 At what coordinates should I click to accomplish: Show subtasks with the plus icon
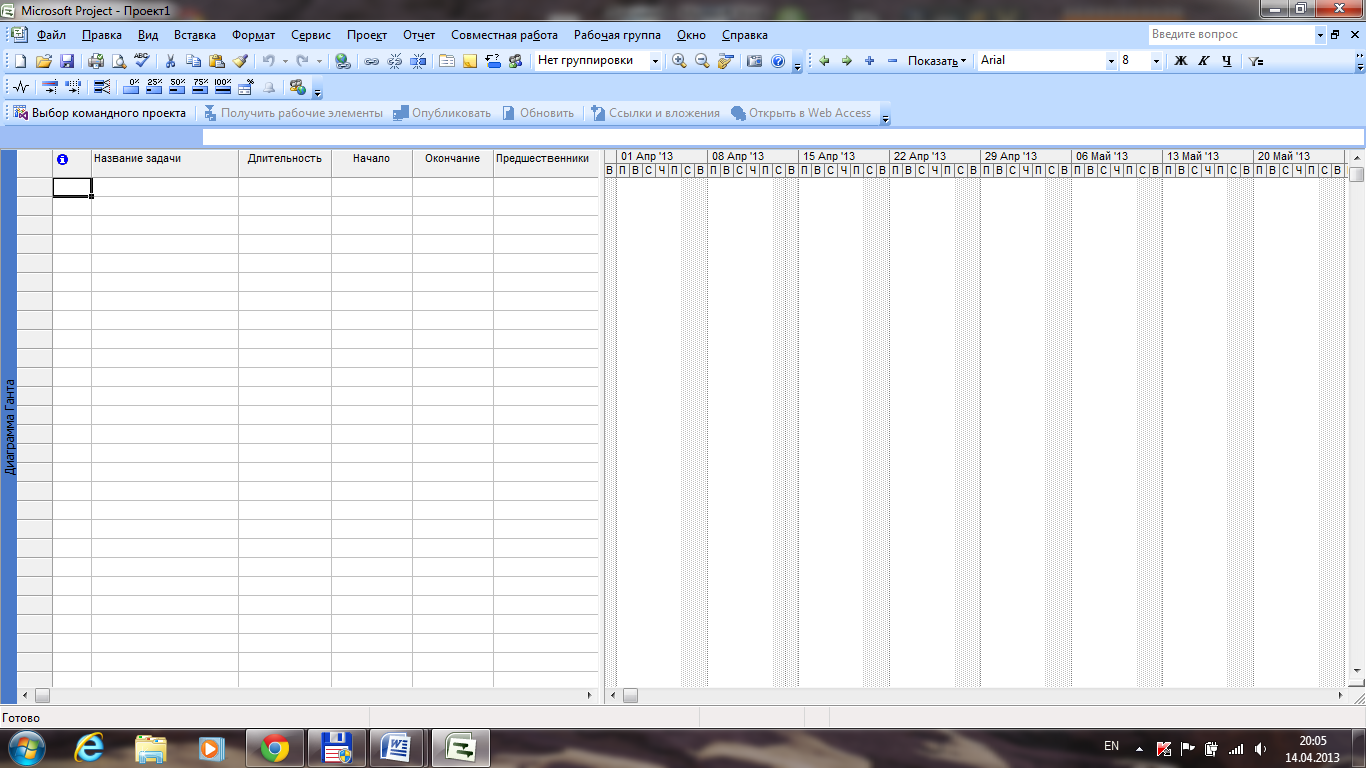pos(870,61)
